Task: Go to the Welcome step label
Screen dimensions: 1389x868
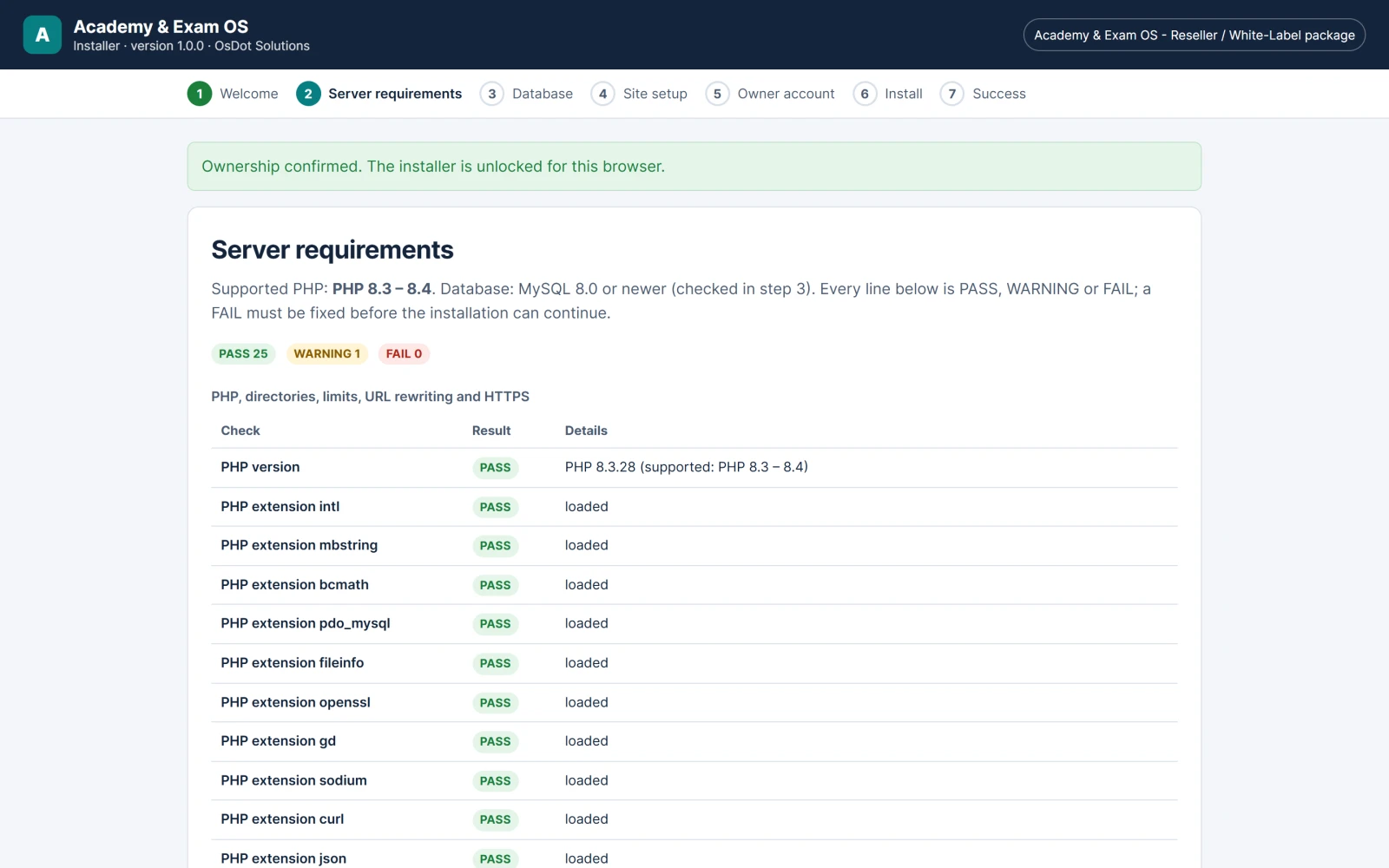Action: 249,94
